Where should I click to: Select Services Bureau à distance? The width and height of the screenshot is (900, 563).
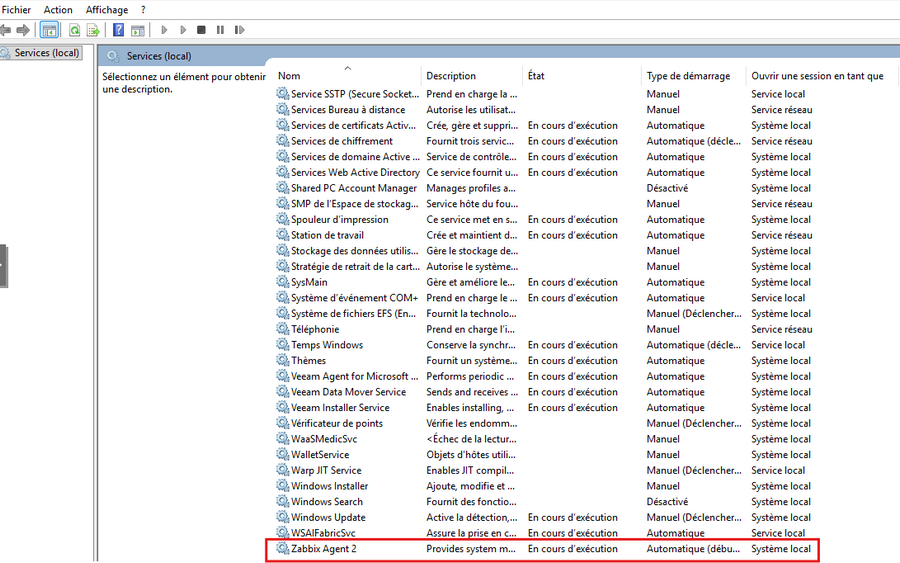pos(348,109)
